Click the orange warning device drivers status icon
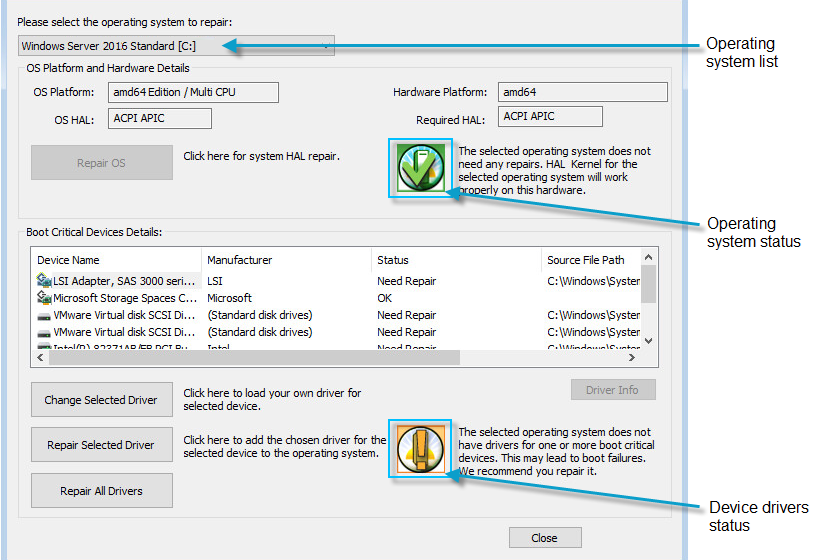 pyautogui.click(x=420, y=448)
